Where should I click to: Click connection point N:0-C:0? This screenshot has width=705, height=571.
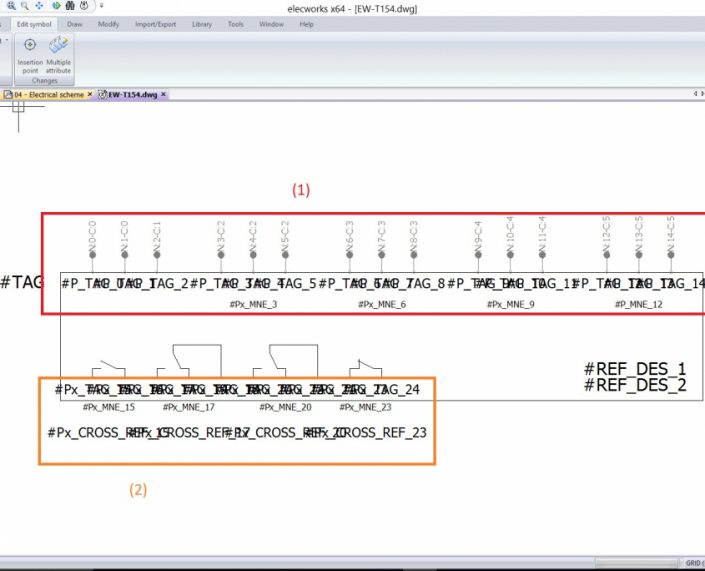tap(93, 255)
